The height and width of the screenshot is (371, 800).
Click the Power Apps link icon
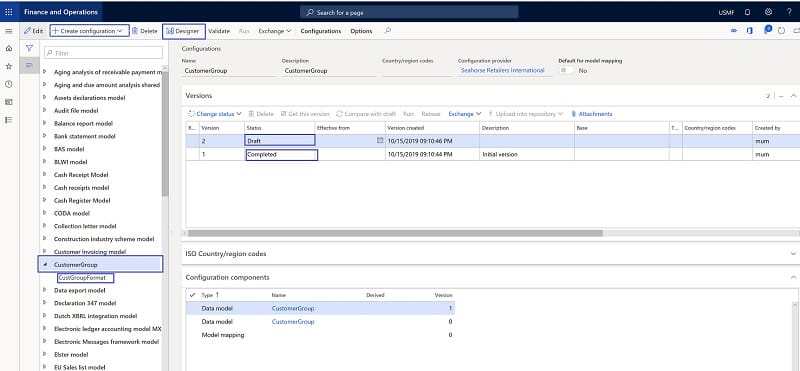click(x=734, y=31)
